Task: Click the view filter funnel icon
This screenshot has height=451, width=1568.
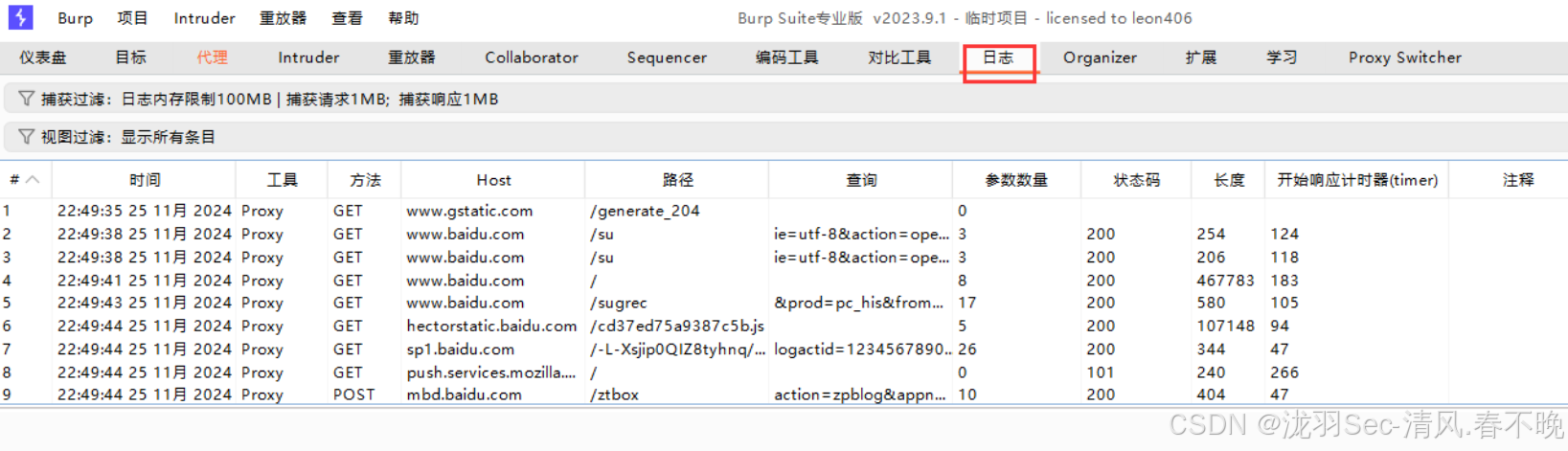Action: pos(26,137)
